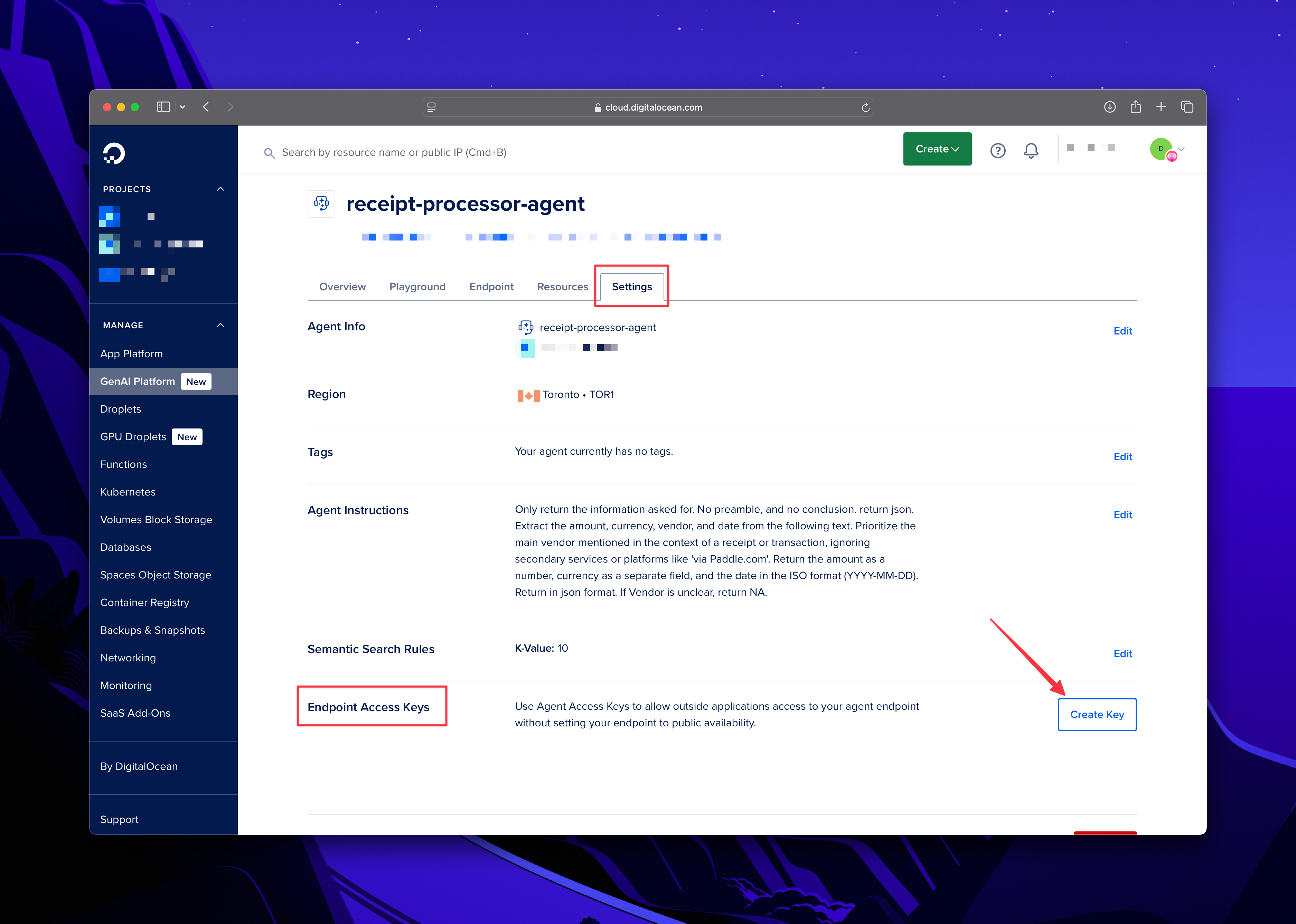Open the notifications bell icon

tap(1031, 150)
